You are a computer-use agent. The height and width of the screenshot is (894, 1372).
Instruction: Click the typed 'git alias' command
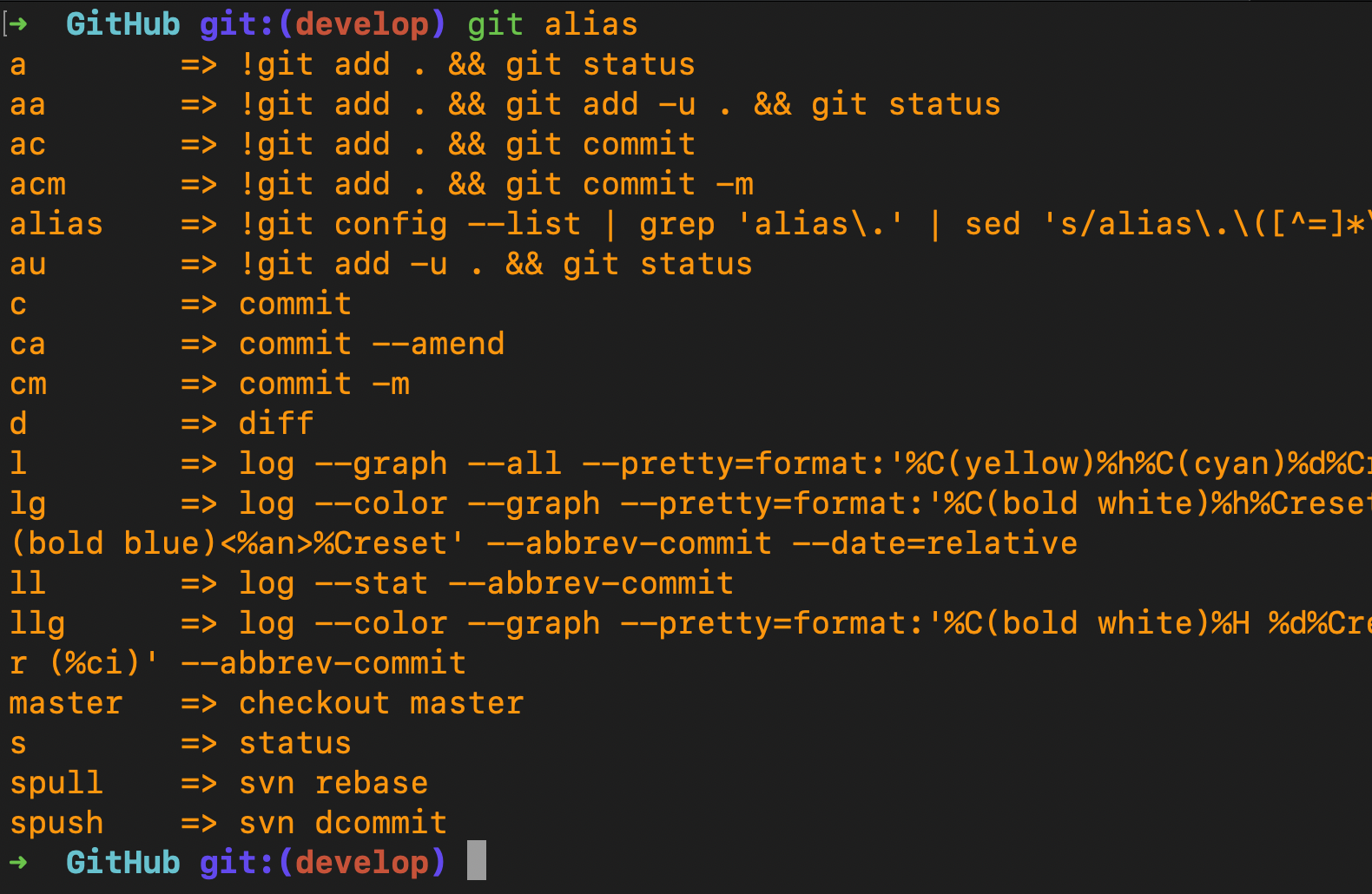pyautogui.click(x=552, y=24)
